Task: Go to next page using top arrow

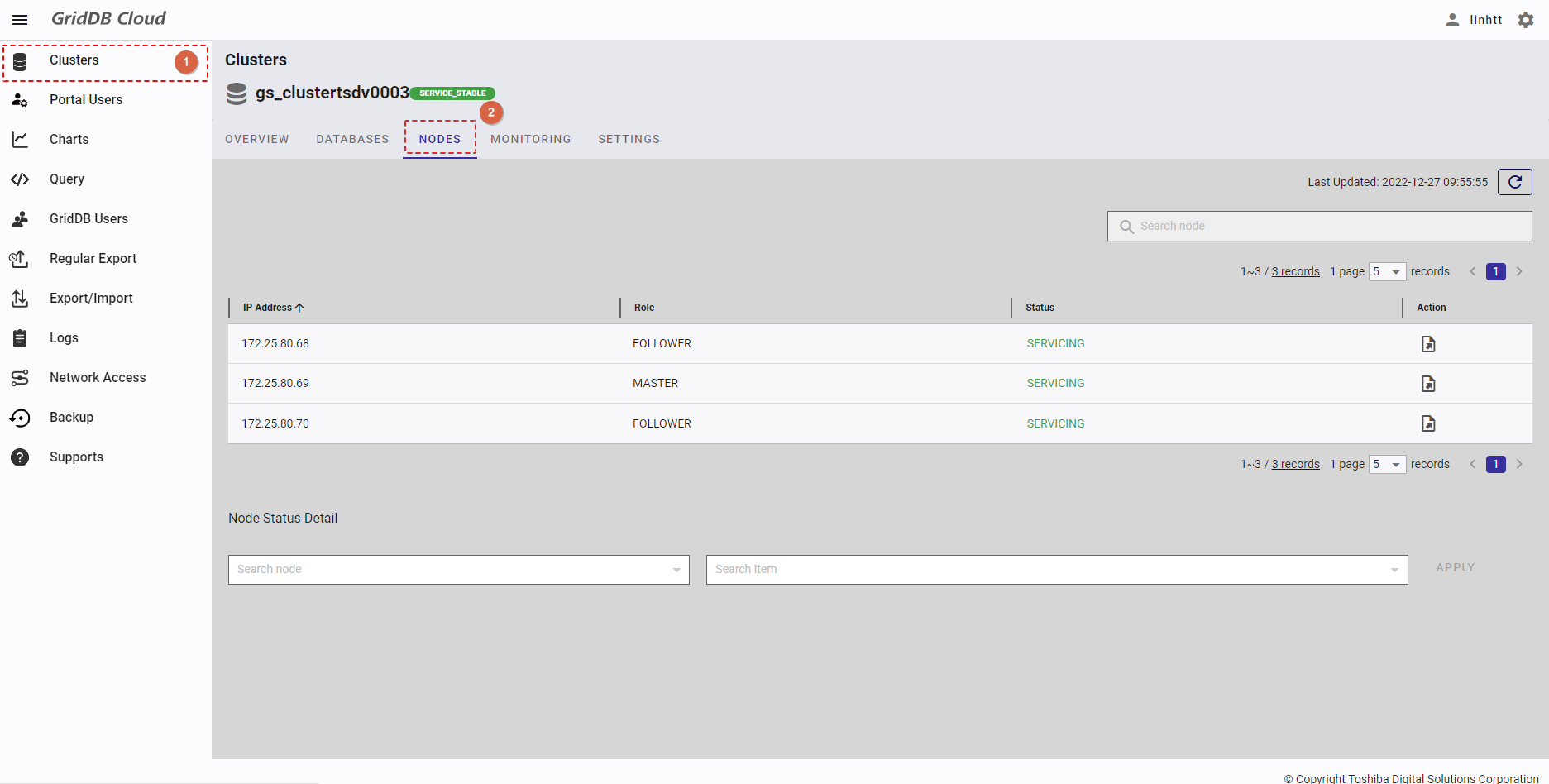Action: click(x=1519, y=272)
